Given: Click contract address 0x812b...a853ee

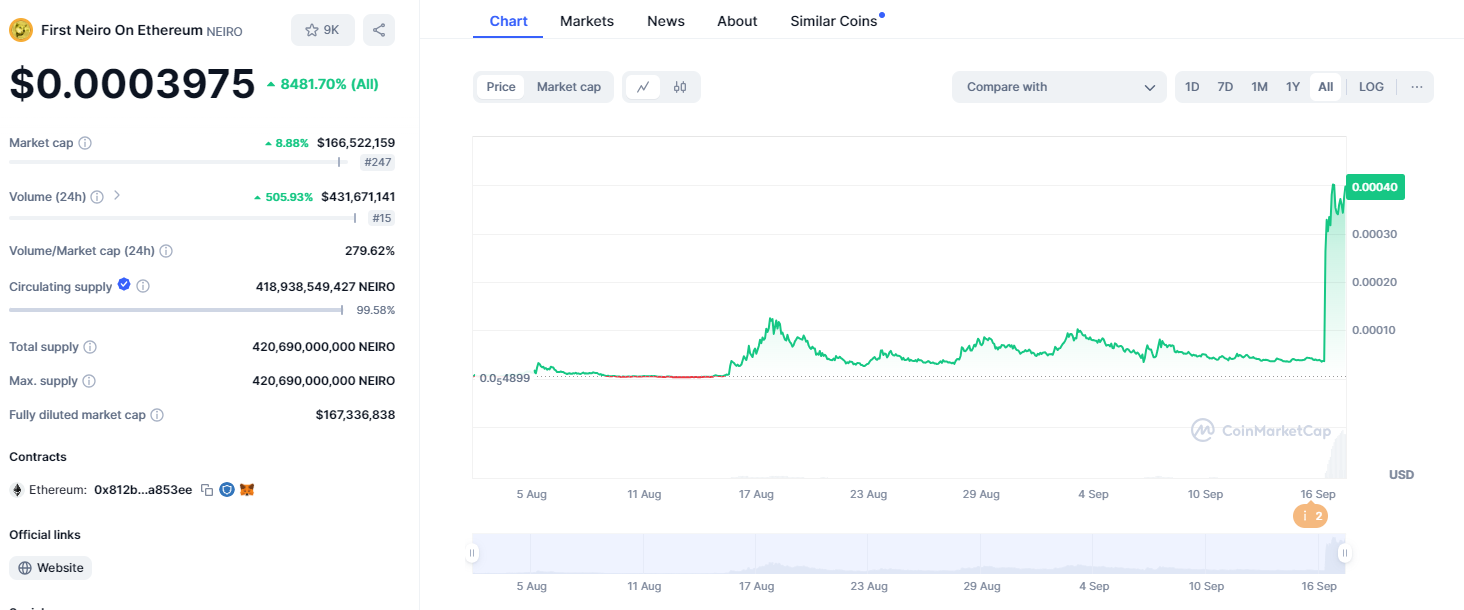Looking at the screenshot, I should [x=143, y=490].
